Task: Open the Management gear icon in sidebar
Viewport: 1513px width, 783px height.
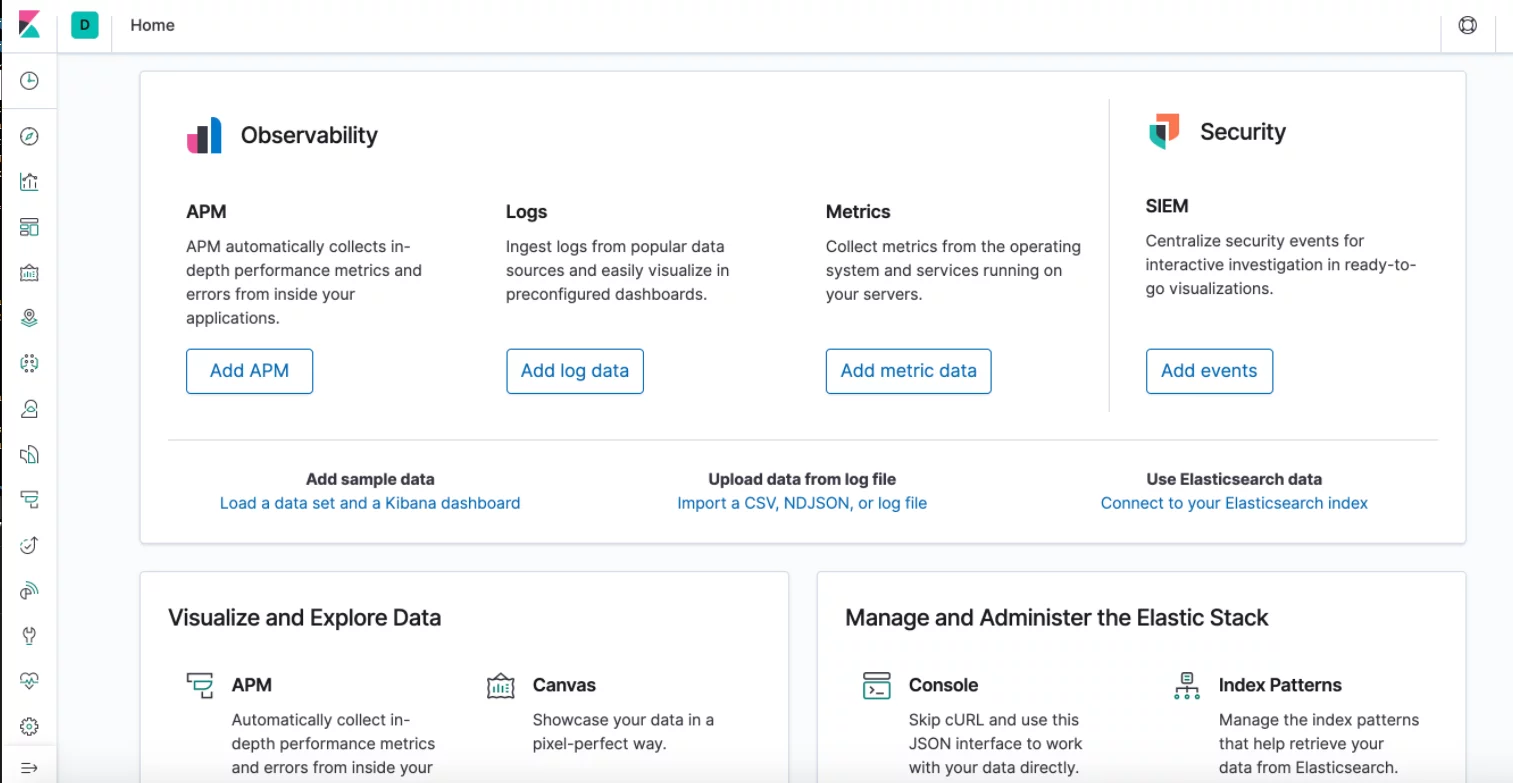Action: pos(29,726)
